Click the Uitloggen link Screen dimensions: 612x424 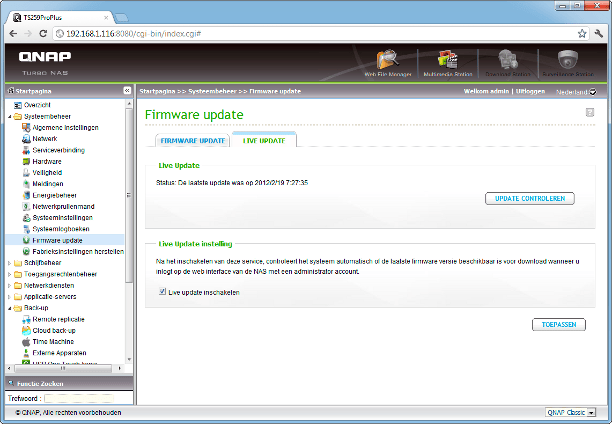[x=530, y=91]
